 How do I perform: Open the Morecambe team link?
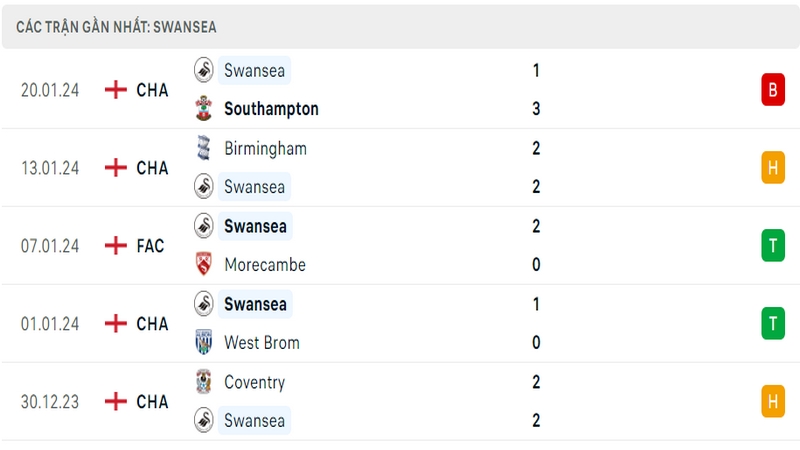(265, 264)
